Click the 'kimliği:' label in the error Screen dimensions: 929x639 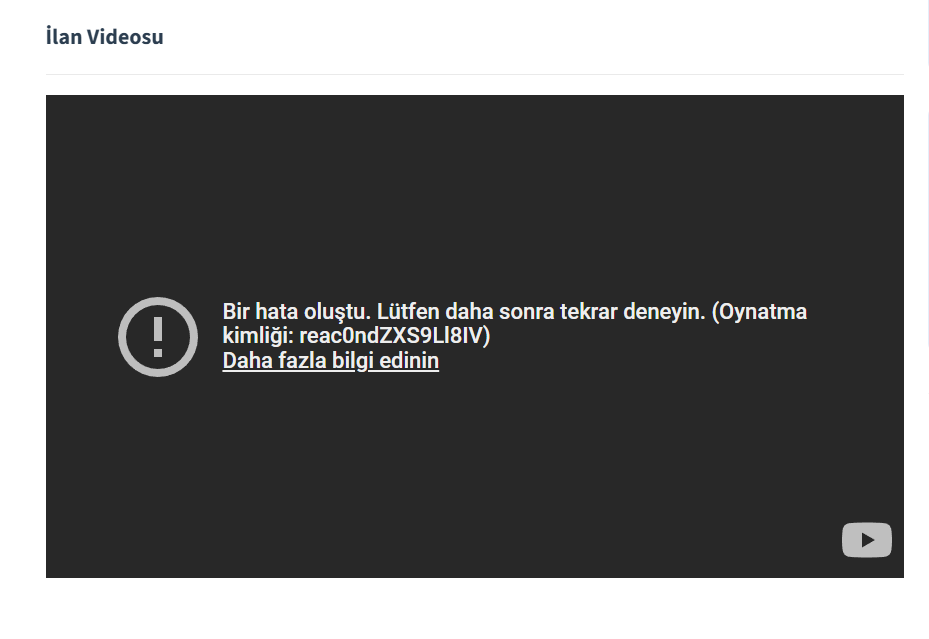point(257,336)
